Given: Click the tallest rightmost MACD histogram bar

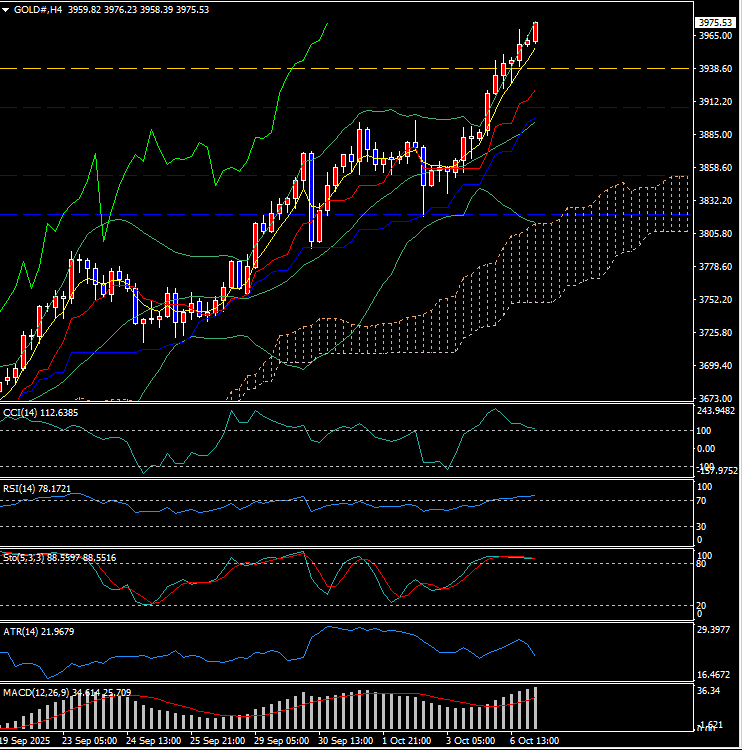Looking at the screenshot, I should tap(536, 707).
